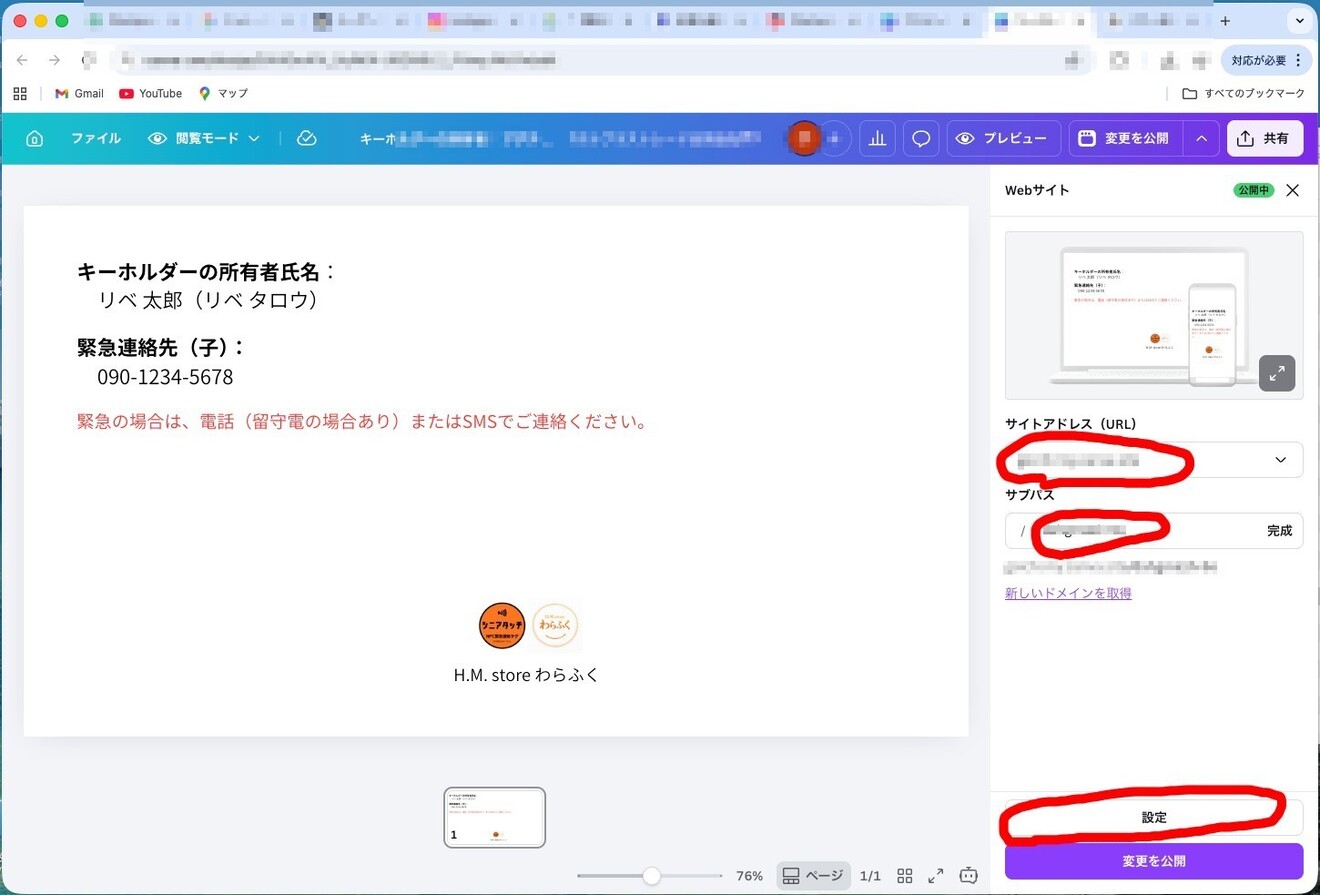Click the 1/1 page counter

tap(870, 876)
